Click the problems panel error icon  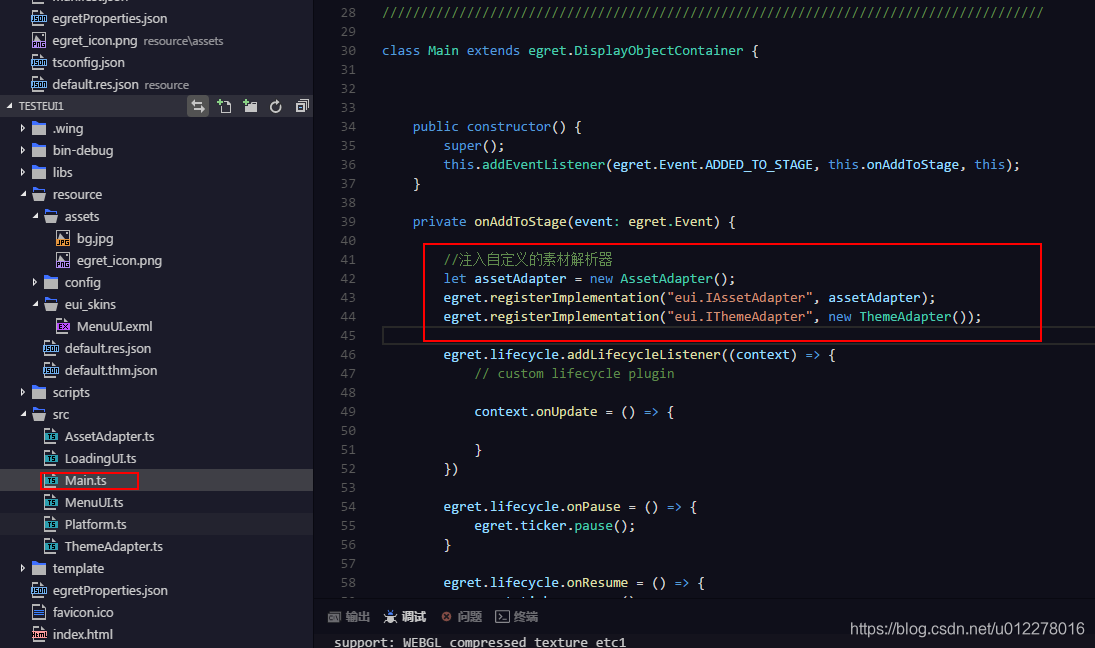coord(447,617)
